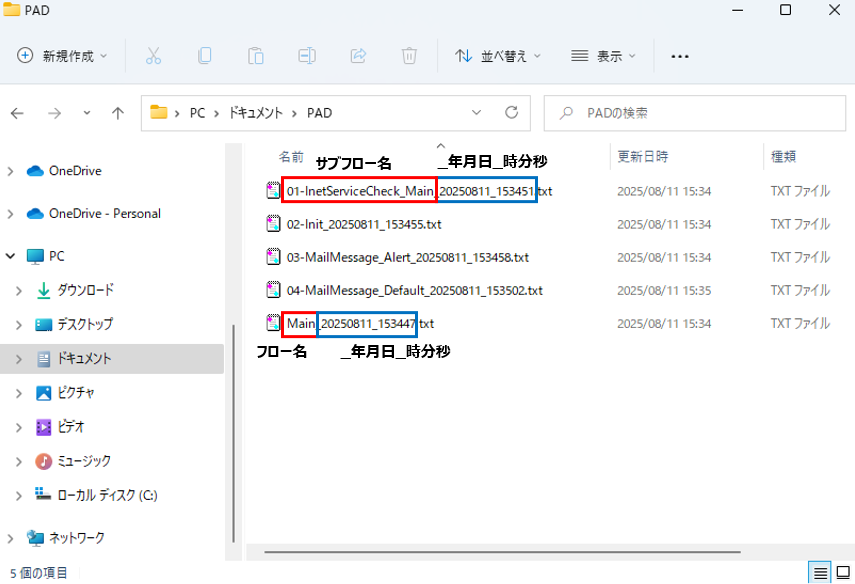Click the ミュージック music icon

(44, 461)
